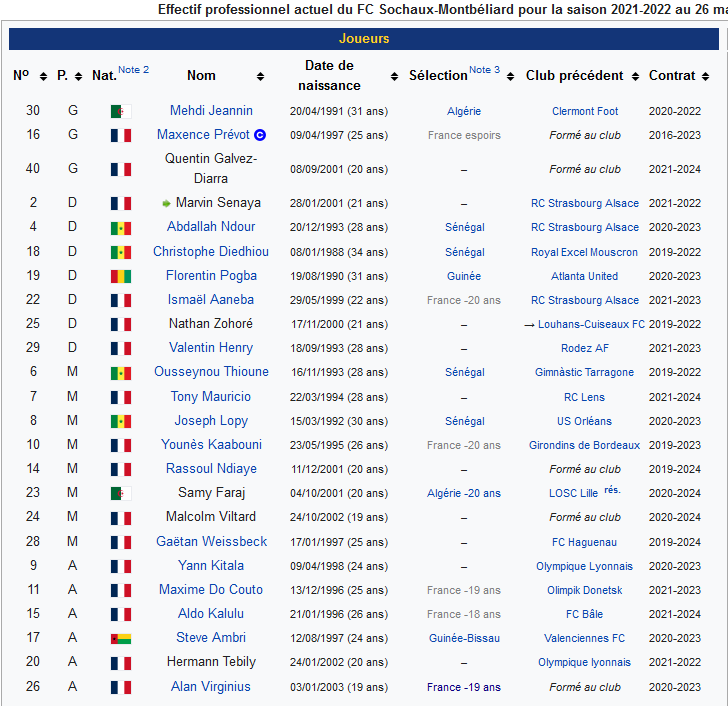
Task: Follow Valenciennes FC club link
Action: pos(585,639)
